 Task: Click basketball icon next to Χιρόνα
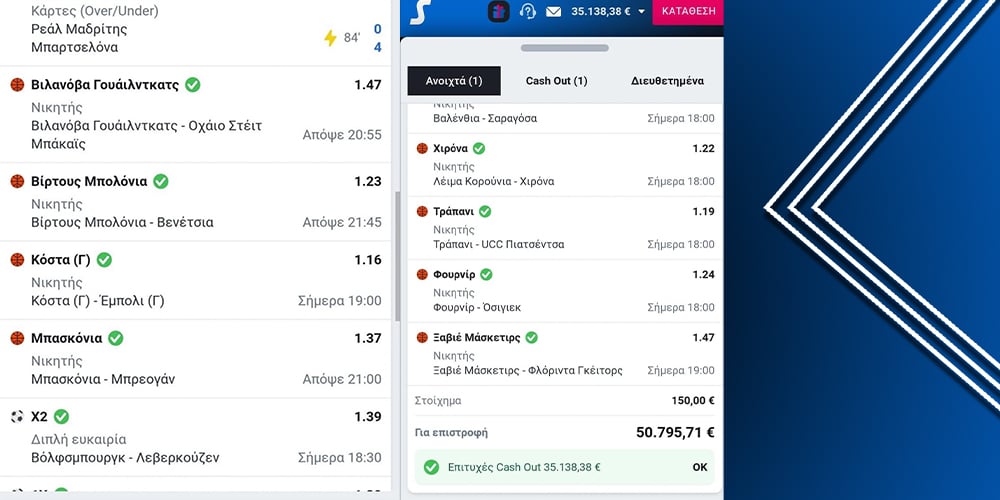[422, 149]
